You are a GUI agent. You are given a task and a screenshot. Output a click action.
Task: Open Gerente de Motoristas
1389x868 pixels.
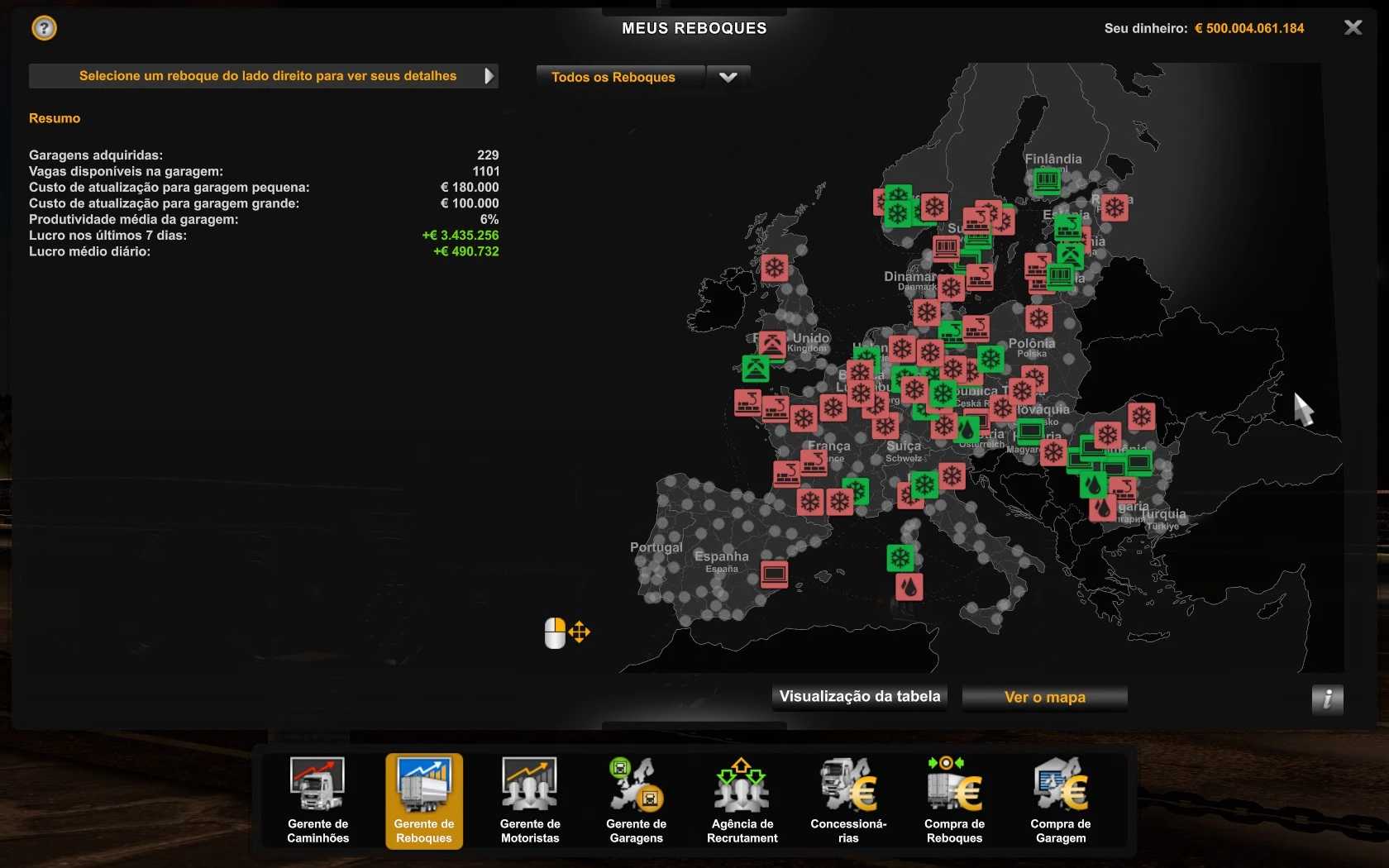[x=530, y=800]
